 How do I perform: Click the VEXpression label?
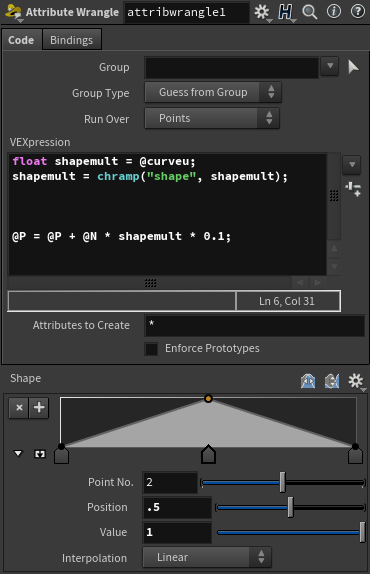point(40,142)
